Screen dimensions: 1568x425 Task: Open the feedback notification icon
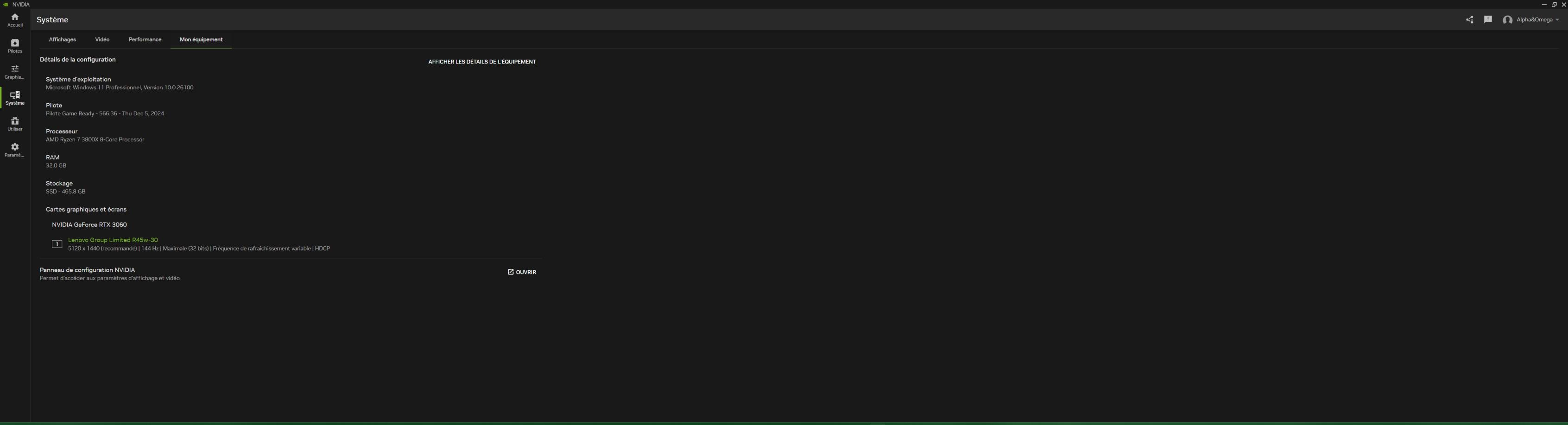click(x=1488, y=19)
